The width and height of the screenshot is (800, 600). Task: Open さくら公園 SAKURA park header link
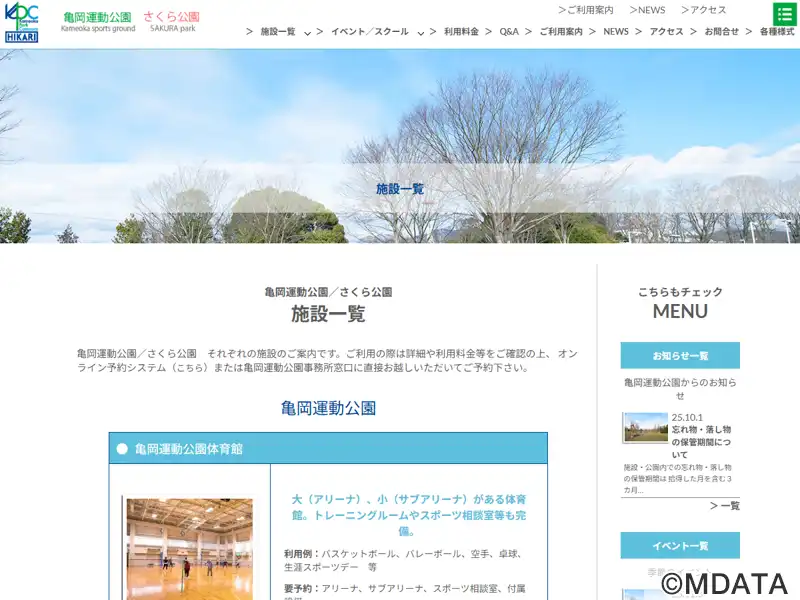tap(172, 22)
